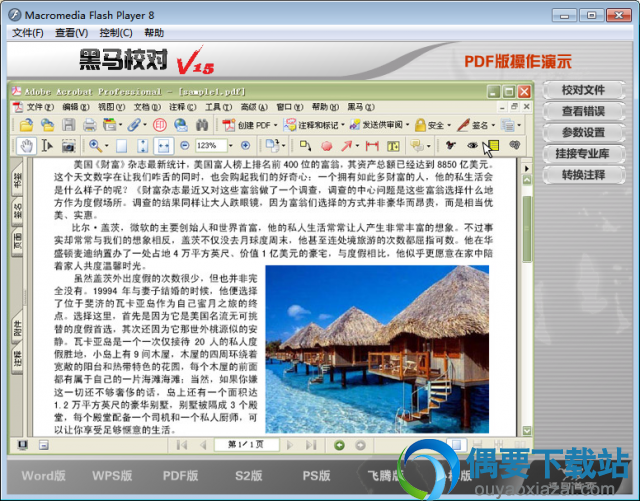Click the zoom percentage 123% field
The height and width of the screenshot is (501, 640).
click(x=211, y=145)
